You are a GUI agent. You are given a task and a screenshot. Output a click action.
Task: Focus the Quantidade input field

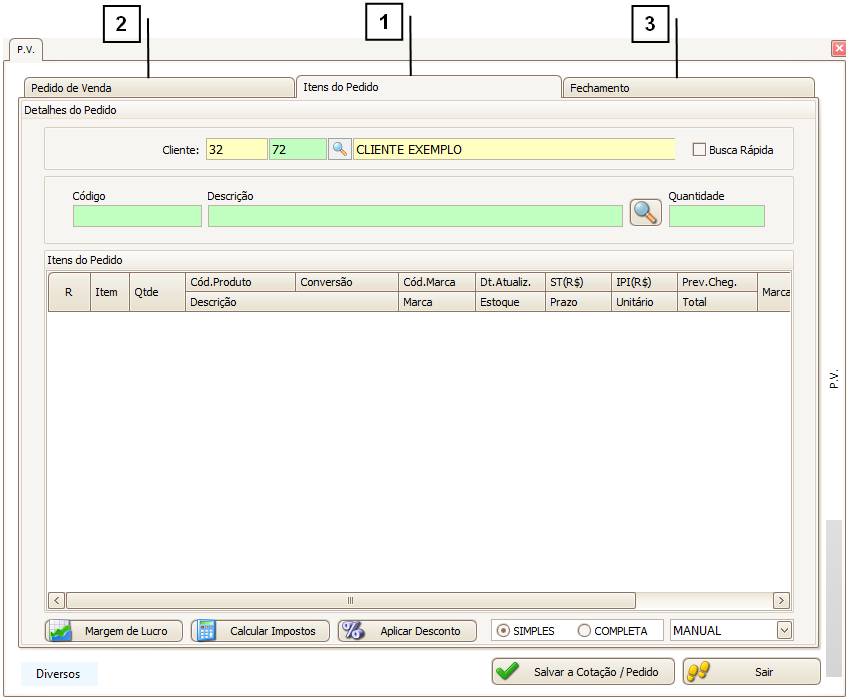click(x=716, y=216)
